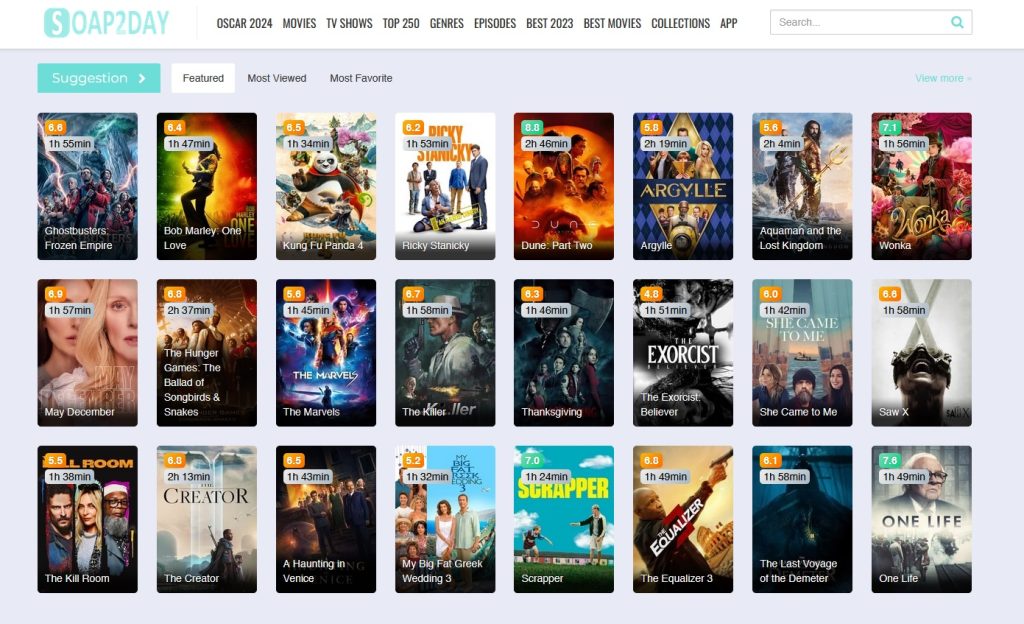
Task: Open the Argylle movie poster
Action: [683, 186]
